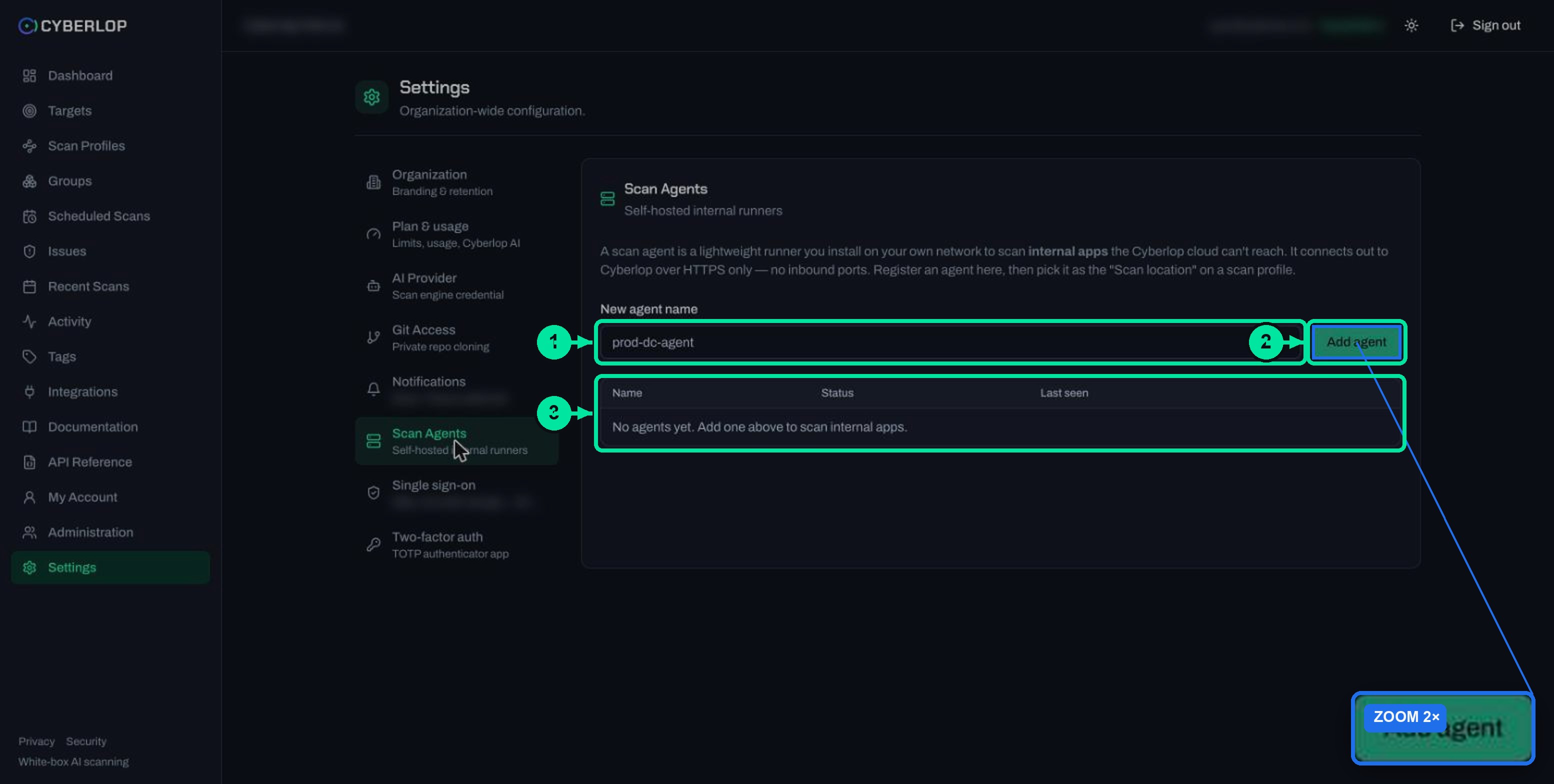Click the Groups icon in sidebar
The image size is (1554, 784).
click(29, 181)
